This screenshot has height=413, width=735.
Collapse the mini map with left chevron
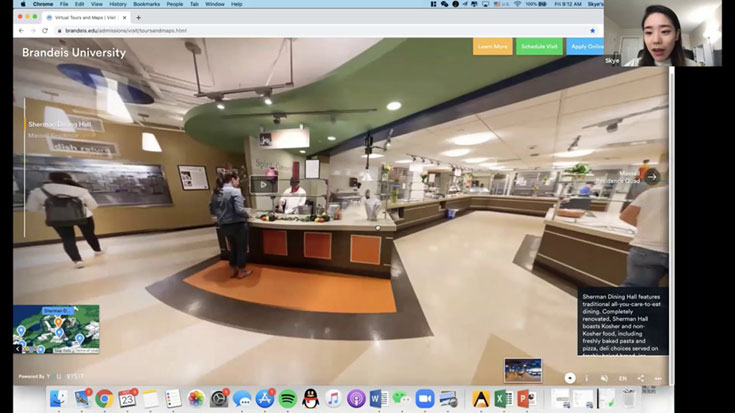(17, 349)
